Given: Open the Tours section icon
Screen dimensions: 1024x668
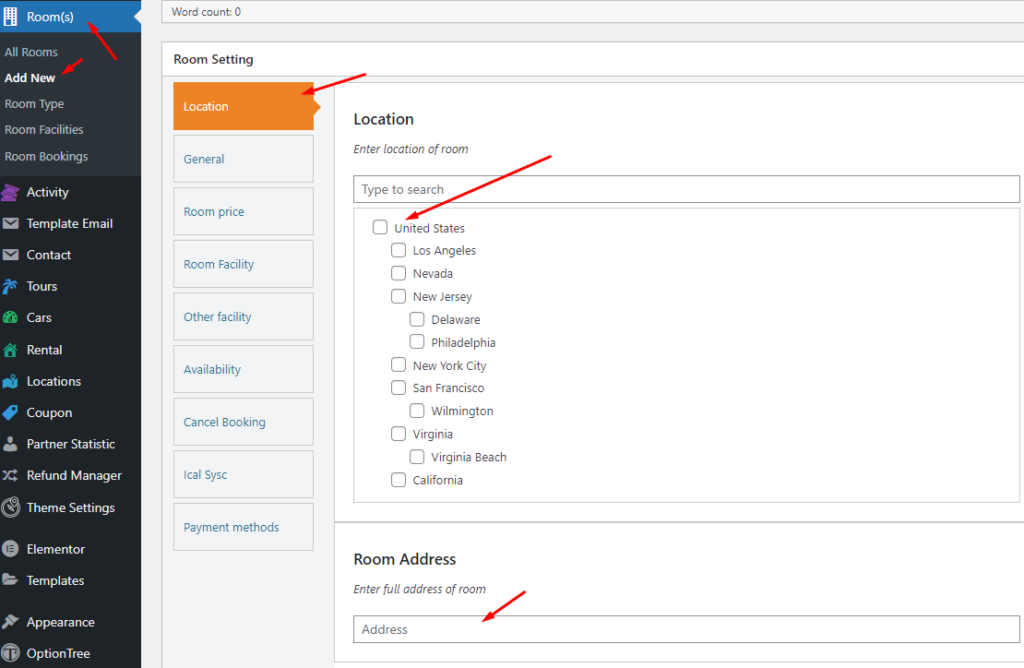Looking at the screenshot, I should [11, 286].
